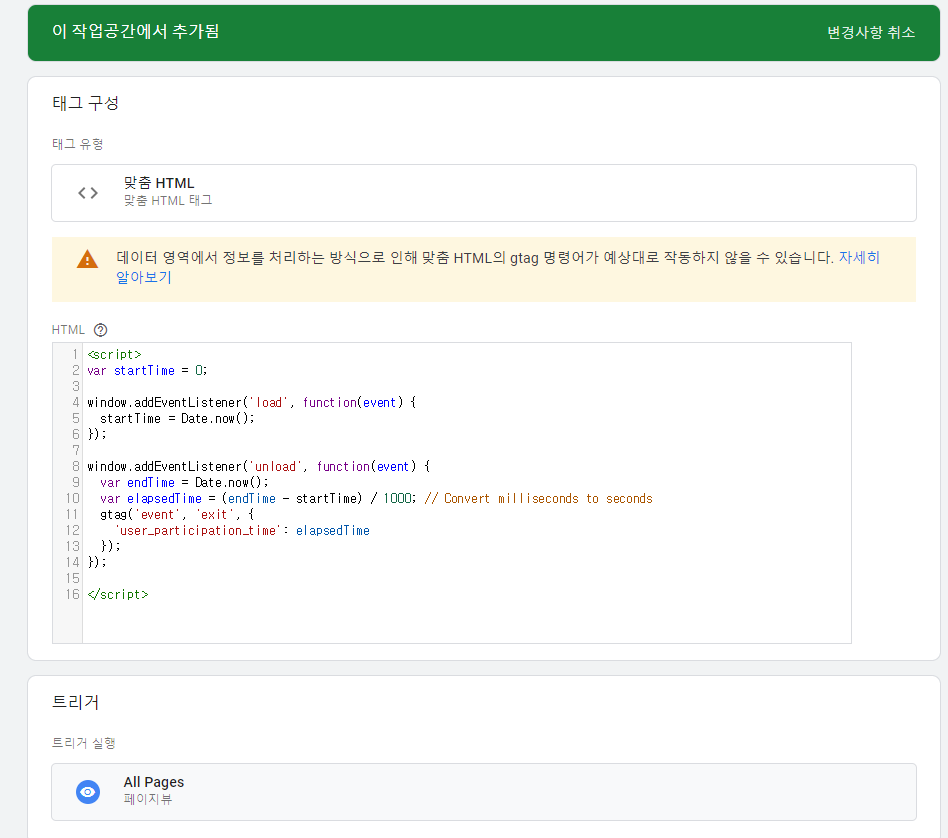Viewport: 948px width, 838px height.
Task: Click the code line 'var startTime = 0;'
Action: [x=147, y=371]
